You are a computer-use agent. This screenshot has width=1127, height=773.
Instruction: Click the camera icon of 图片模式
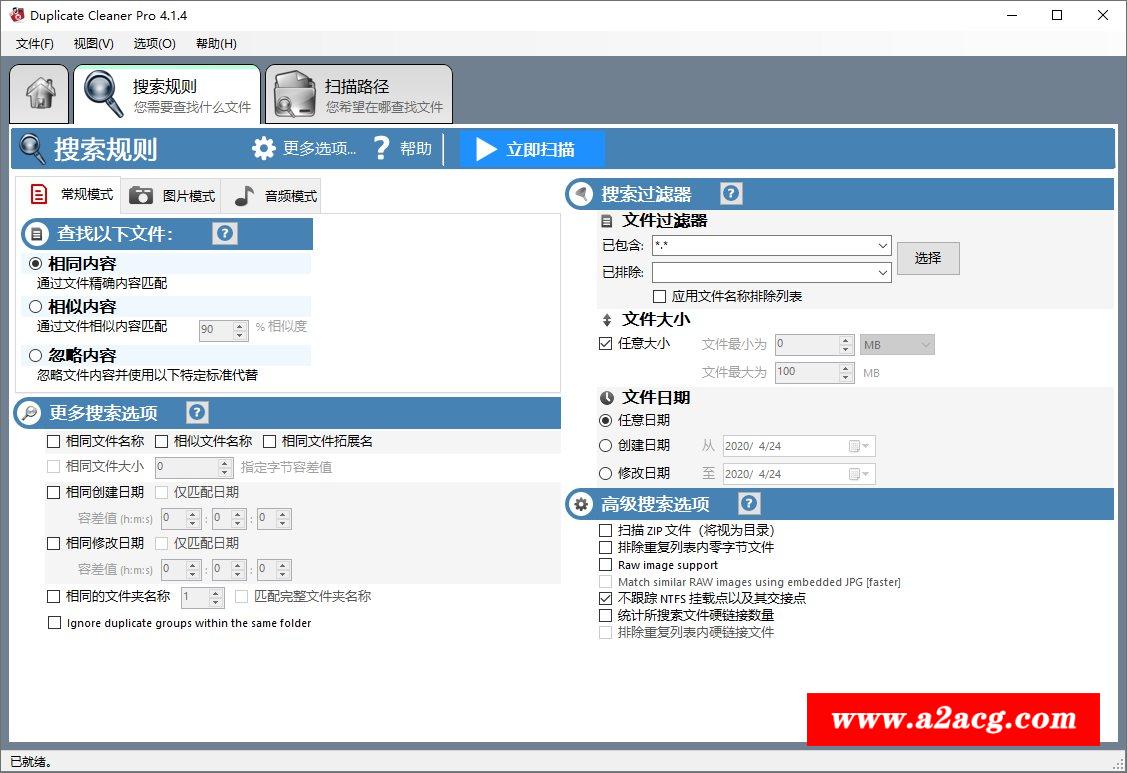[x=141, y=196]
